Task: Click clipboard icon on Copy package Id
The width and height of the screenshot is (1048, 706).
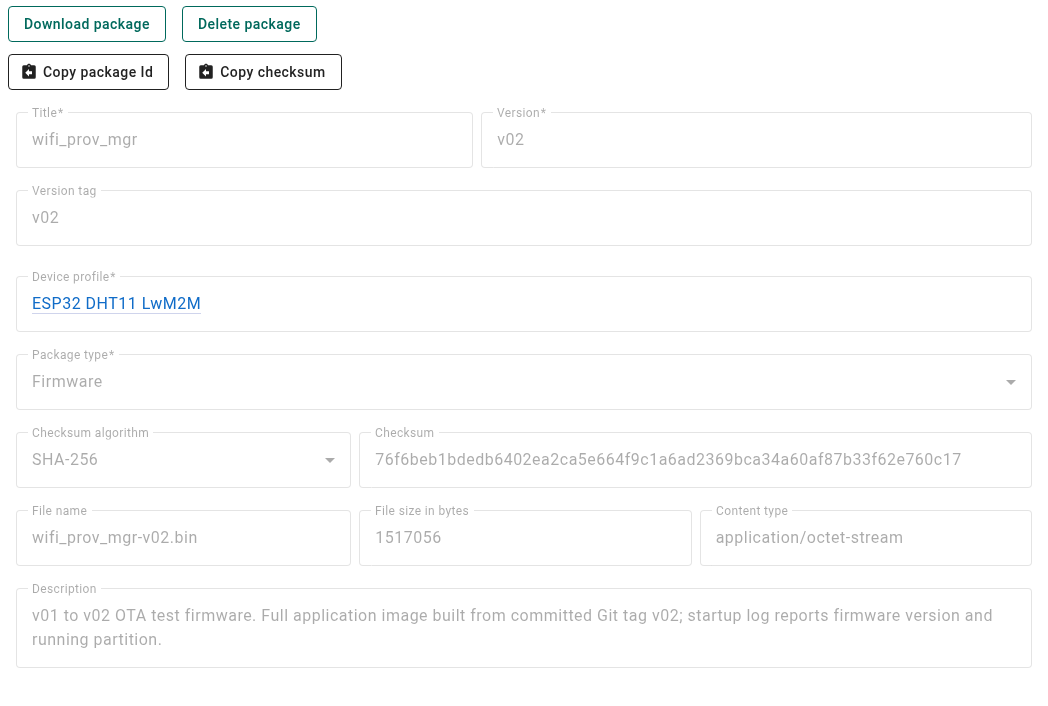Action: click(x=29, y=72)
